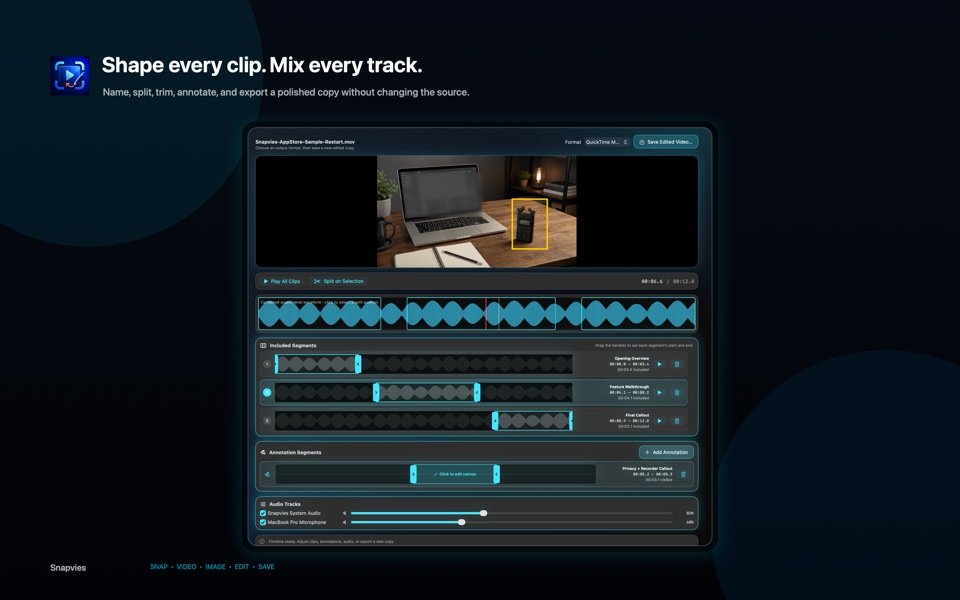
Task: Click Play All Clips button
Action: 282,282
